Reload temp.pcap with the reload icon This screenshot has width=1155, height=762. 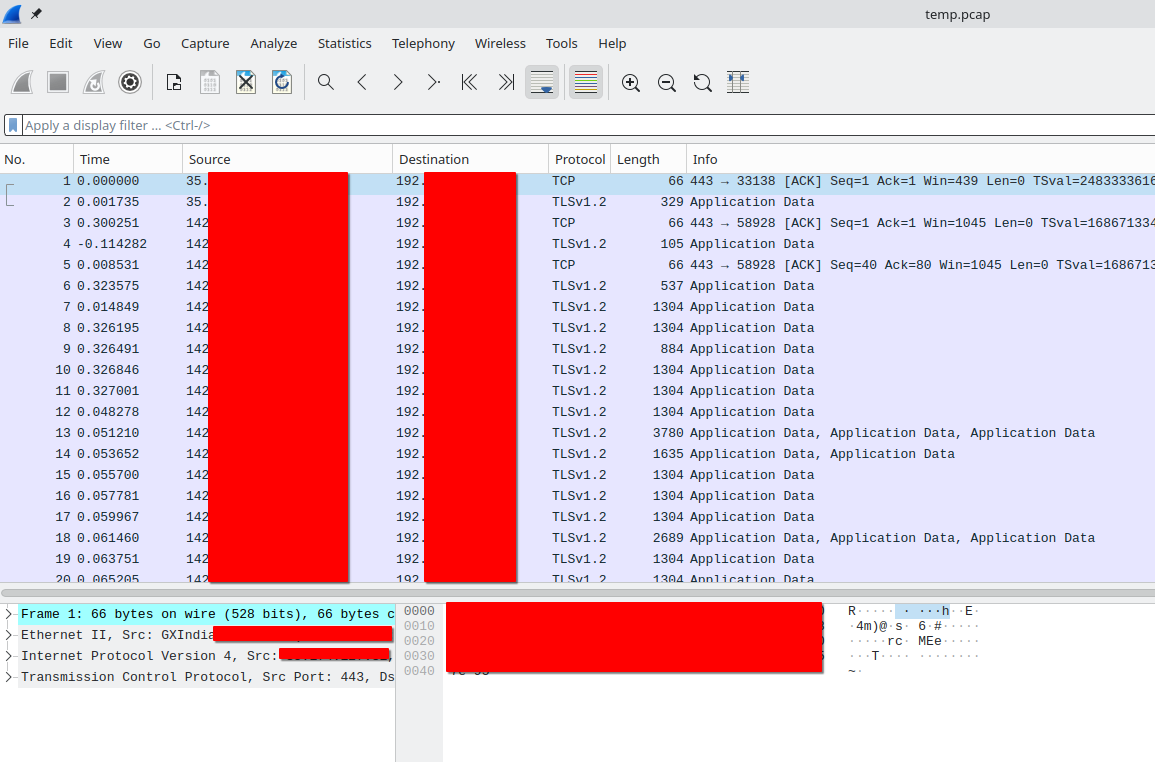coord(281,82)
